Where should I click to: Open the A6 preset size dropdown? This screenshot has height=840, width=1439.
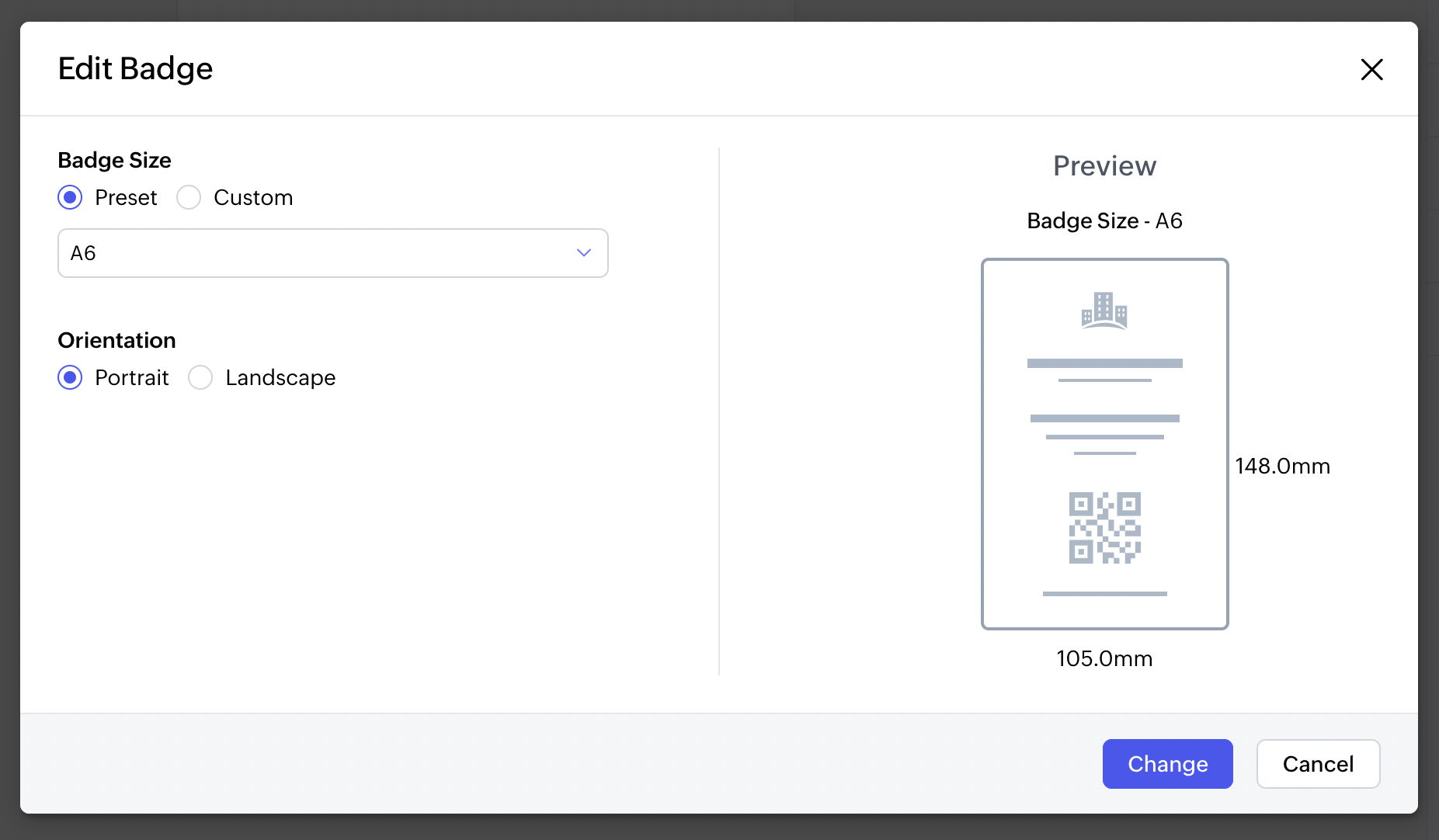332,253
